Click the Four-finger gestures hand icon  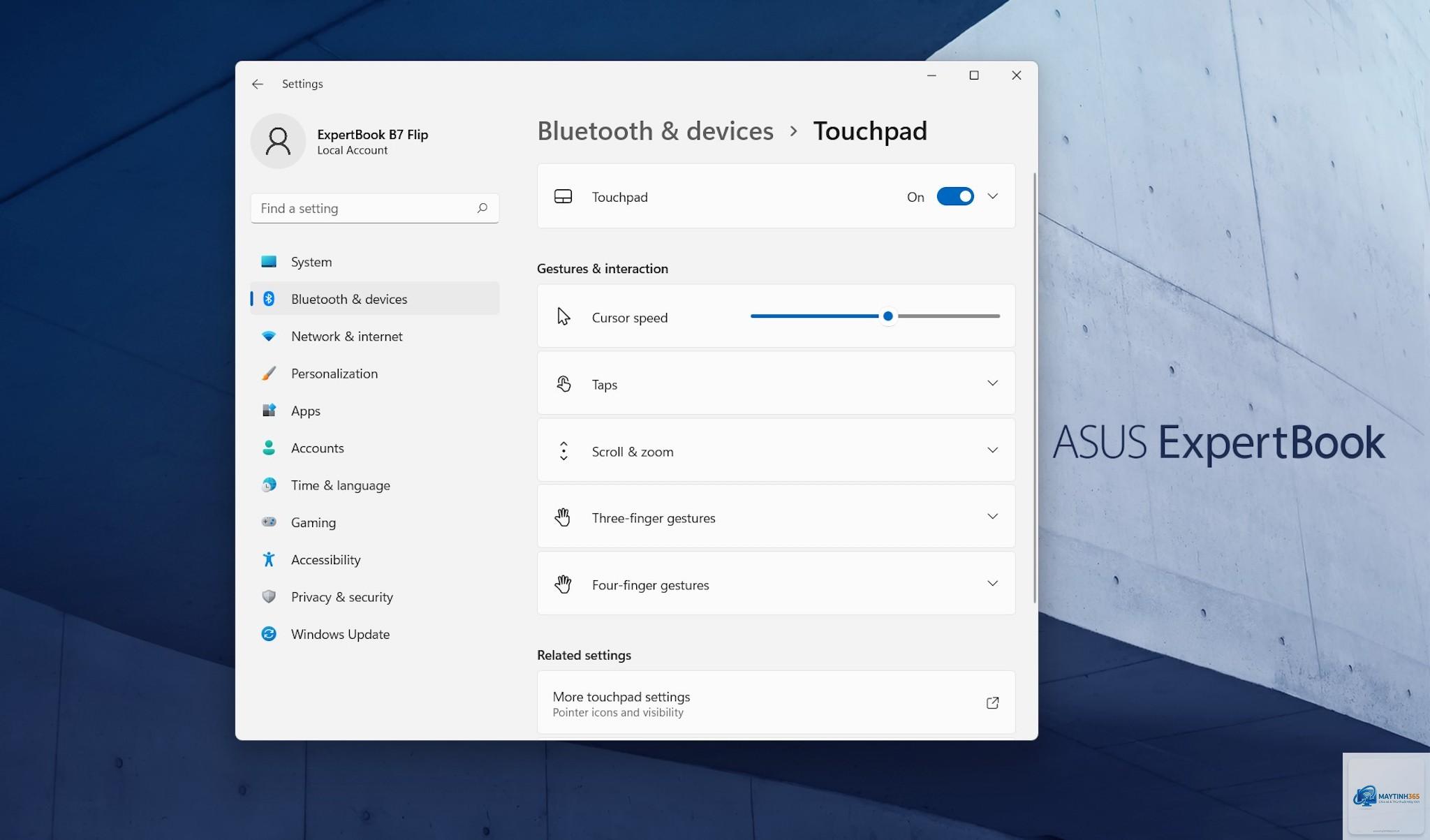[x=563, y=584]
